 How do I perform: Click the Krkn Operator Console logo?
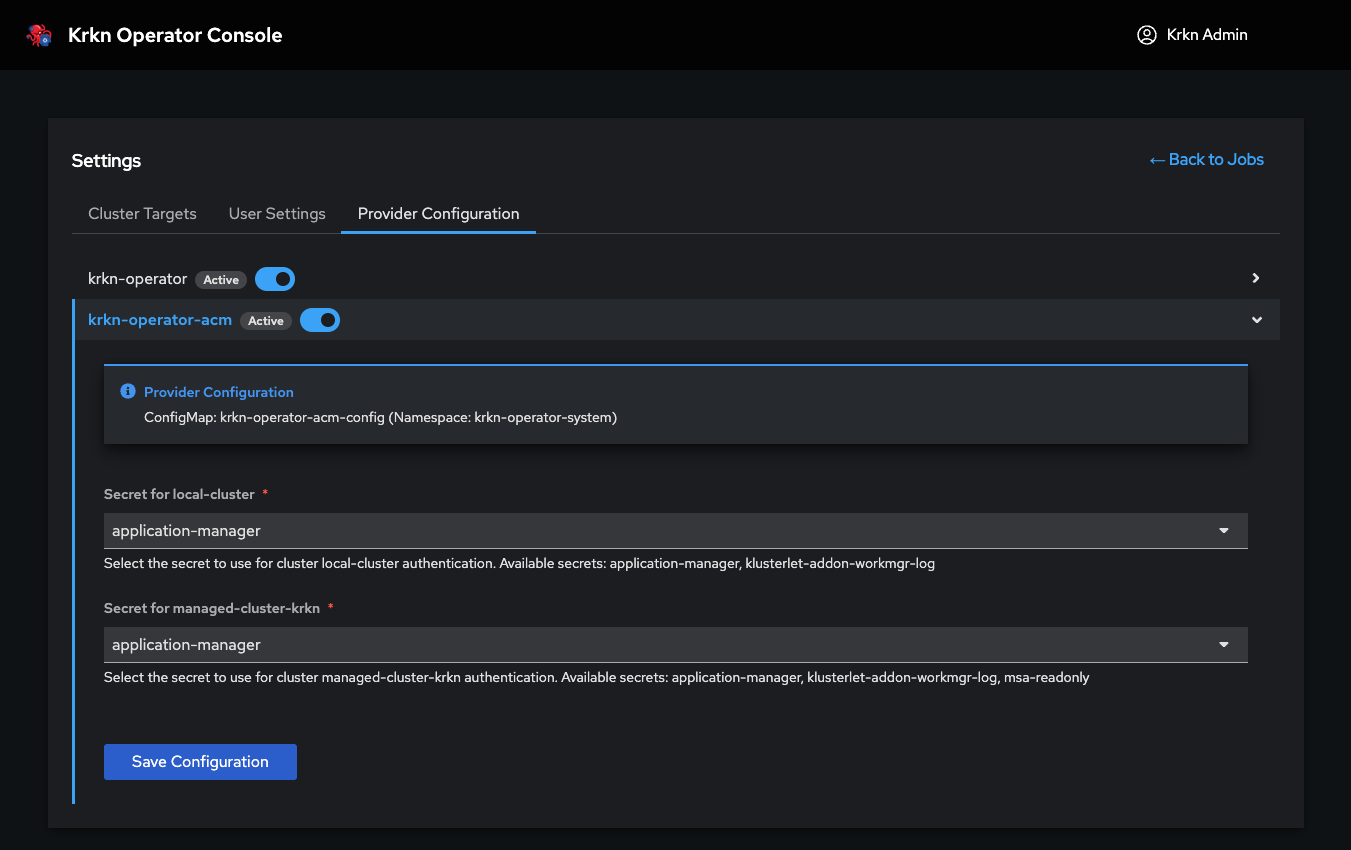point(39,34)
